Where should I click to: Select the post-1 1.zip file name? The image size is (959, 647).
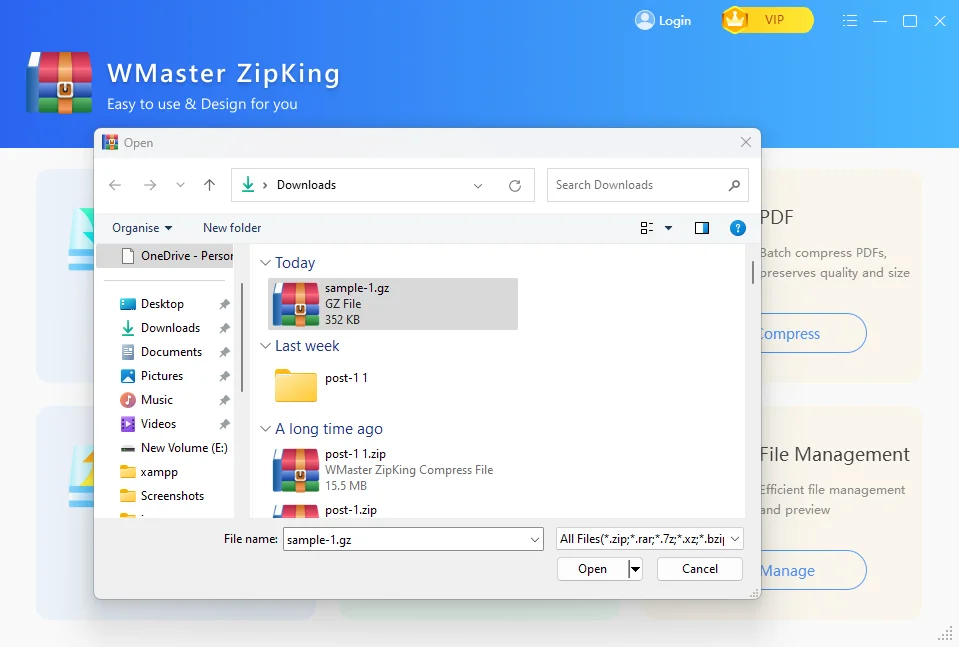pos(355,454)
